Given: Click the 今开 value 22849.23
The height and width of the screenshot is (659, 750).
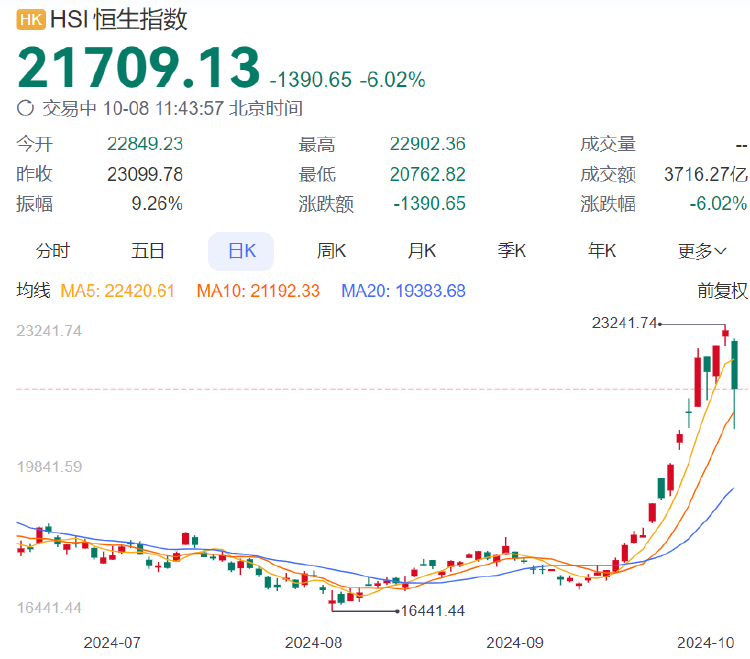Looking at the screenshot, I should click(x=145, y=144).
